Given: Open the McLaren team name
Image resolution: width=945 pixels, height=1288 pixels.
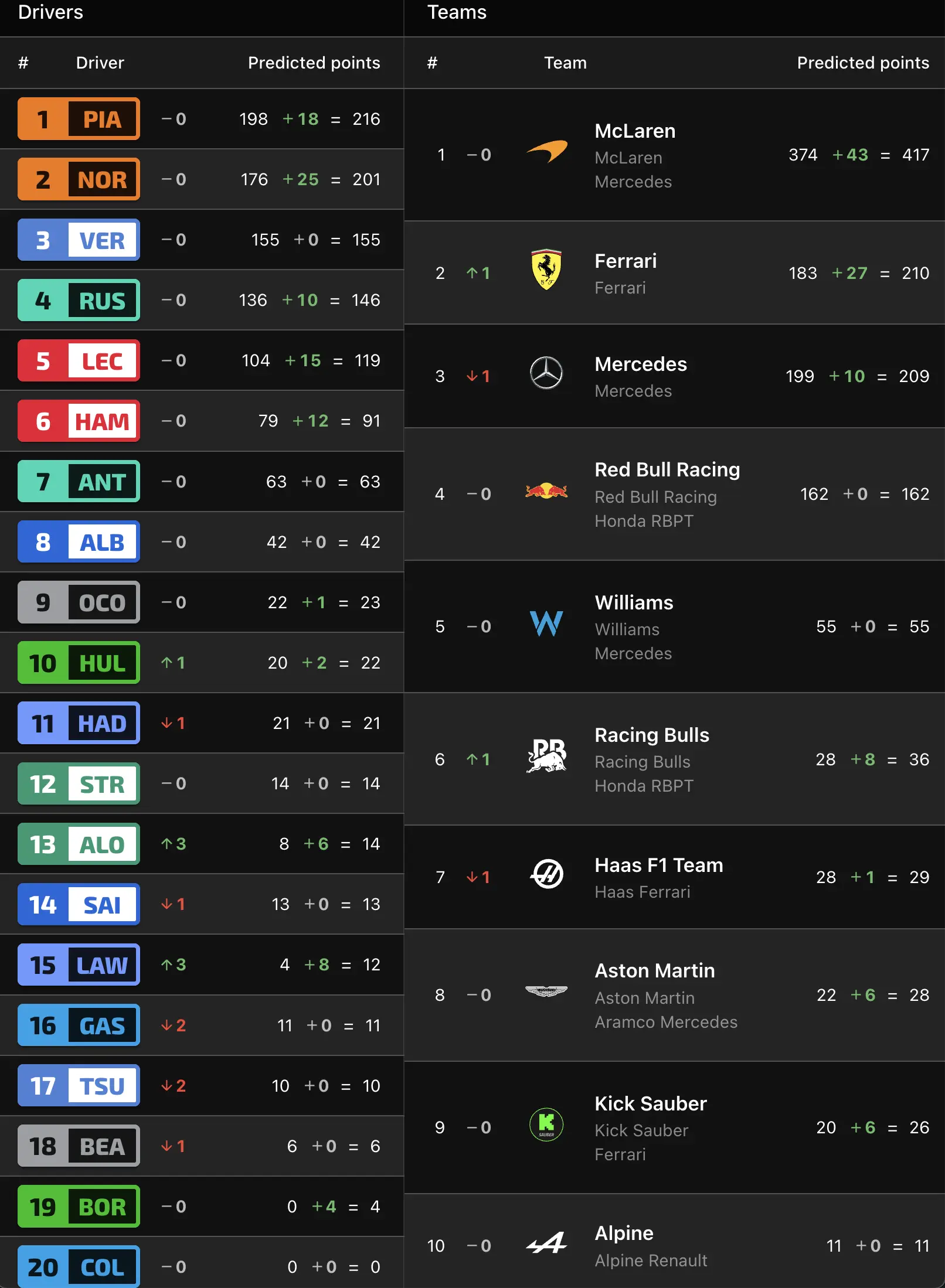Looking at the screenshot, I should click(635, 131).
